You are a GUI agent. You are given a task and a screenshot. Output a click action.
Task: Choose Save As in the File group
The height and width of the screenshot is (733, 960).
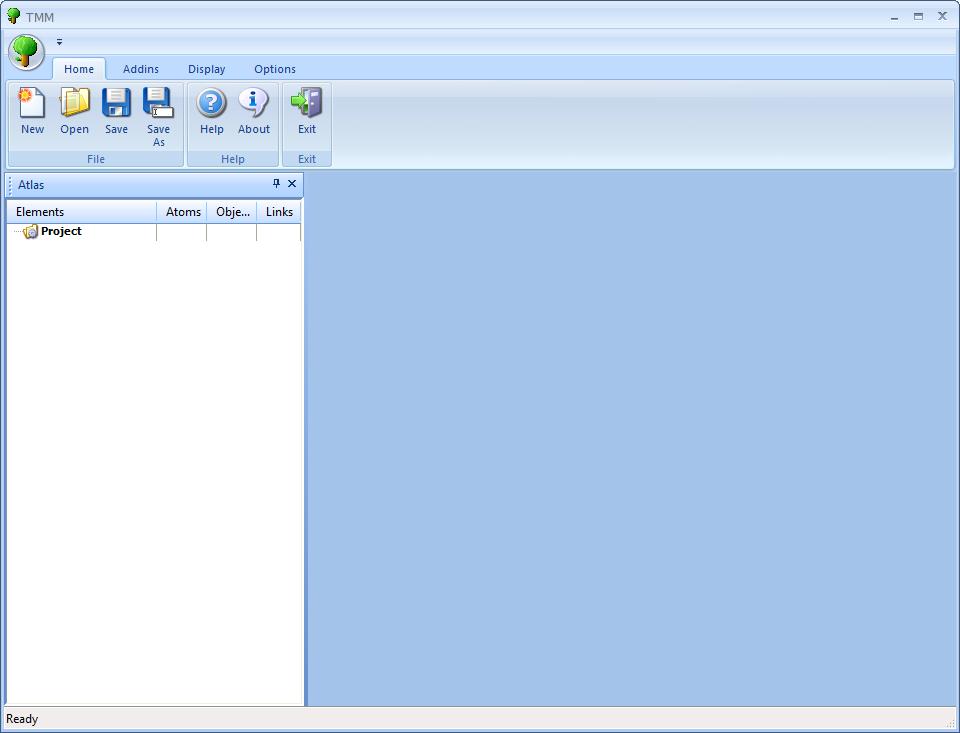[x=159, y=118]
